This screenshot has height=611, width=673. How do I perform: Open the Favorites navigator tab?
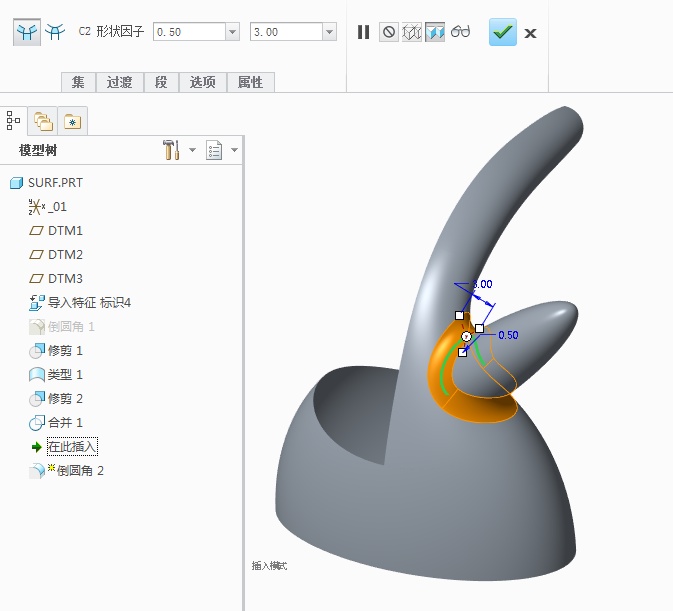click(72, 121)
